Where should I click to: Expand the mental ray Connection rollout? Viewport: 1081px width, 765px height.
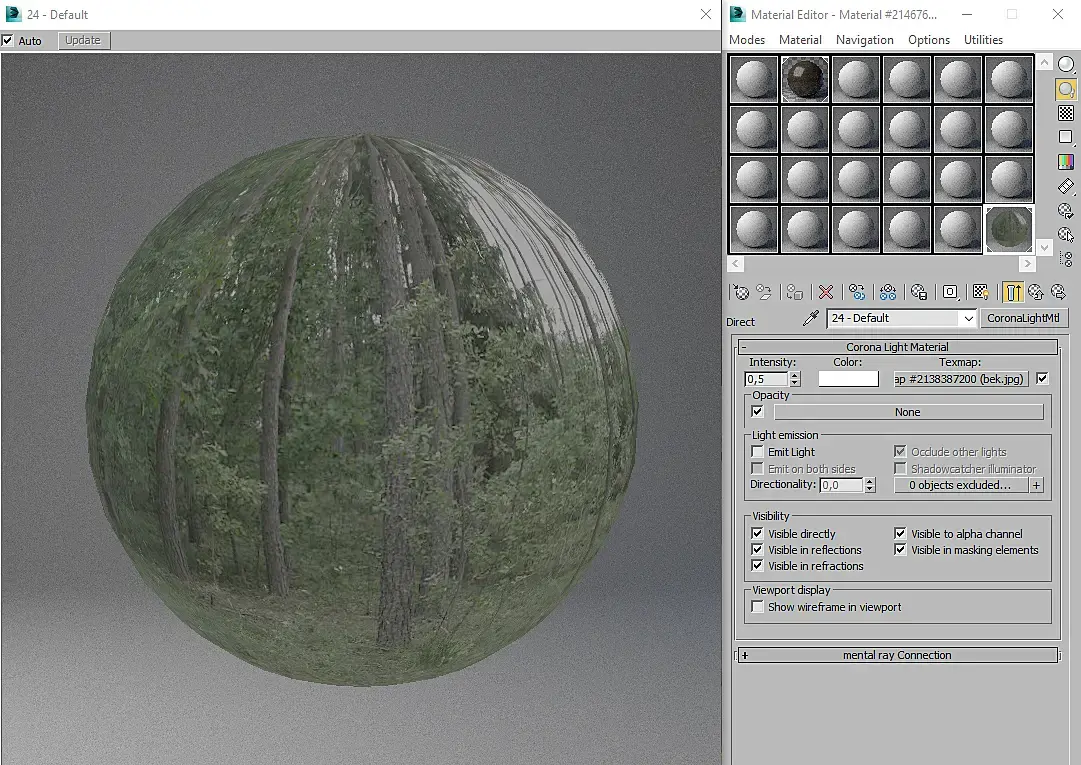click(896, 655)
